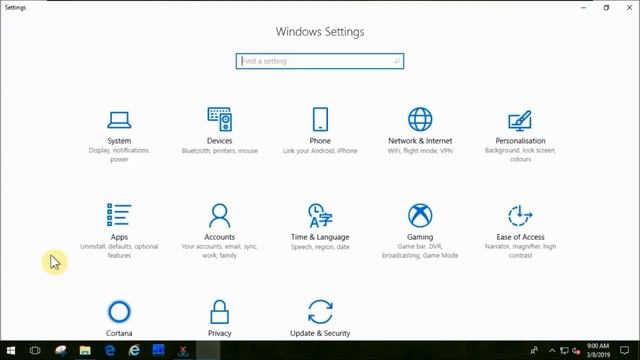Open the Update & Security arrows icon

click(320, 311)
